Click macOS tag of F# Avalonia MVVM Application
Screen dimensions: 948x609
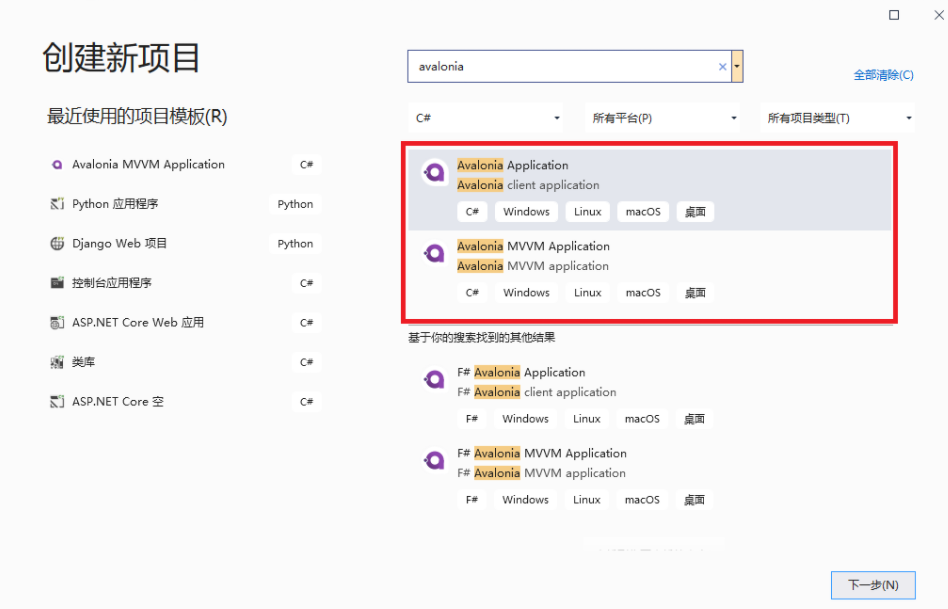click(x=642, y=500)
